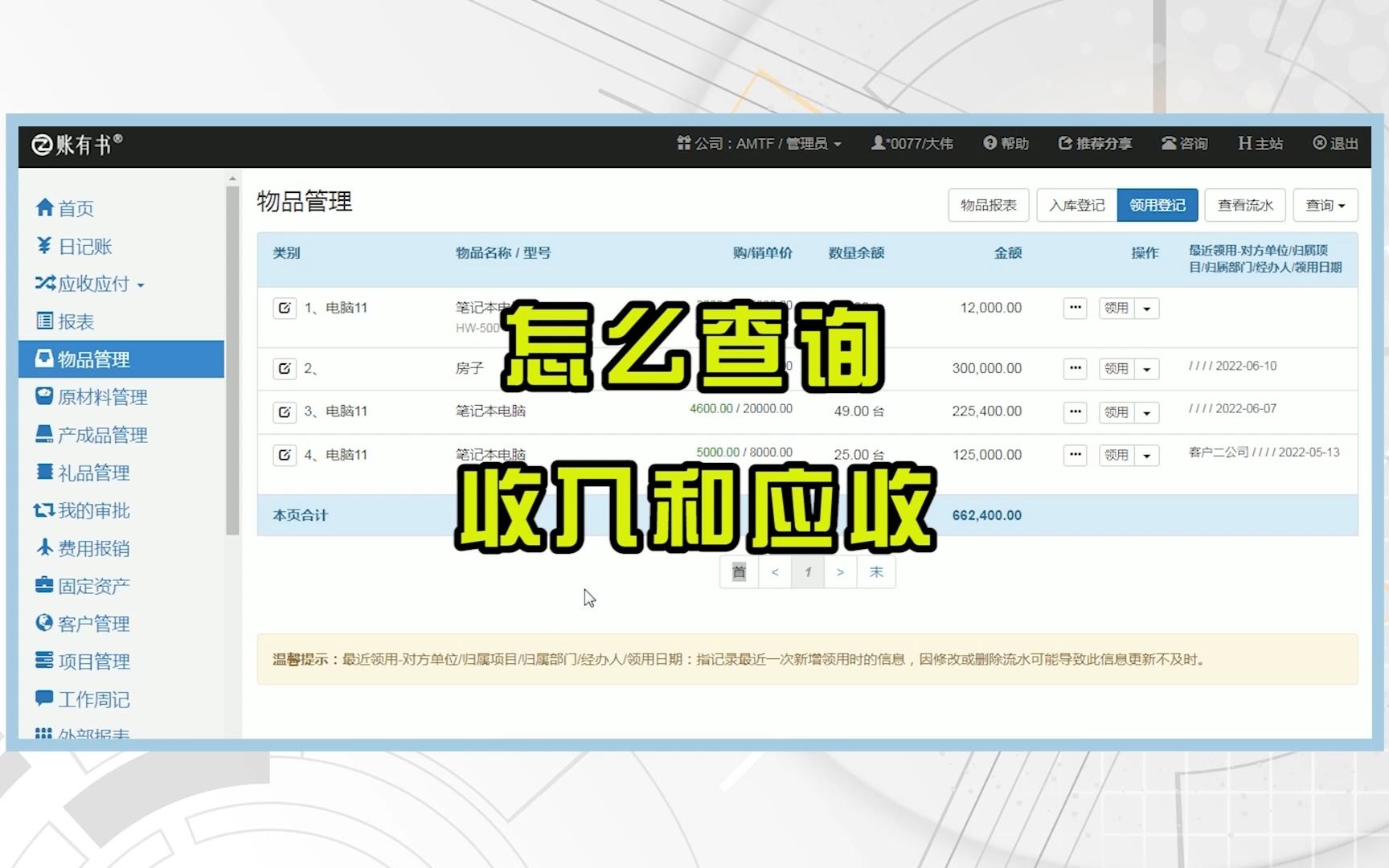
Task: Expand the 应收应付 sidebar submenu
Action: (89, 284)
